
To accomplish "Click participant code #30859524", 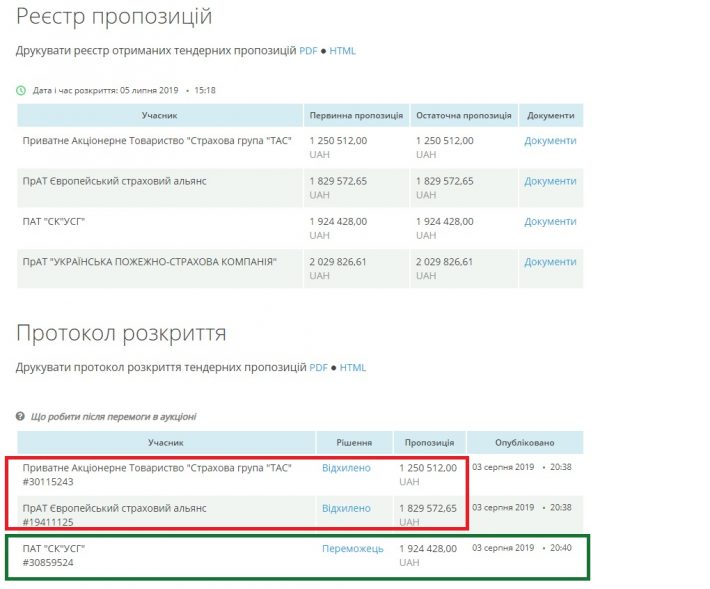I will pos(48,562).
